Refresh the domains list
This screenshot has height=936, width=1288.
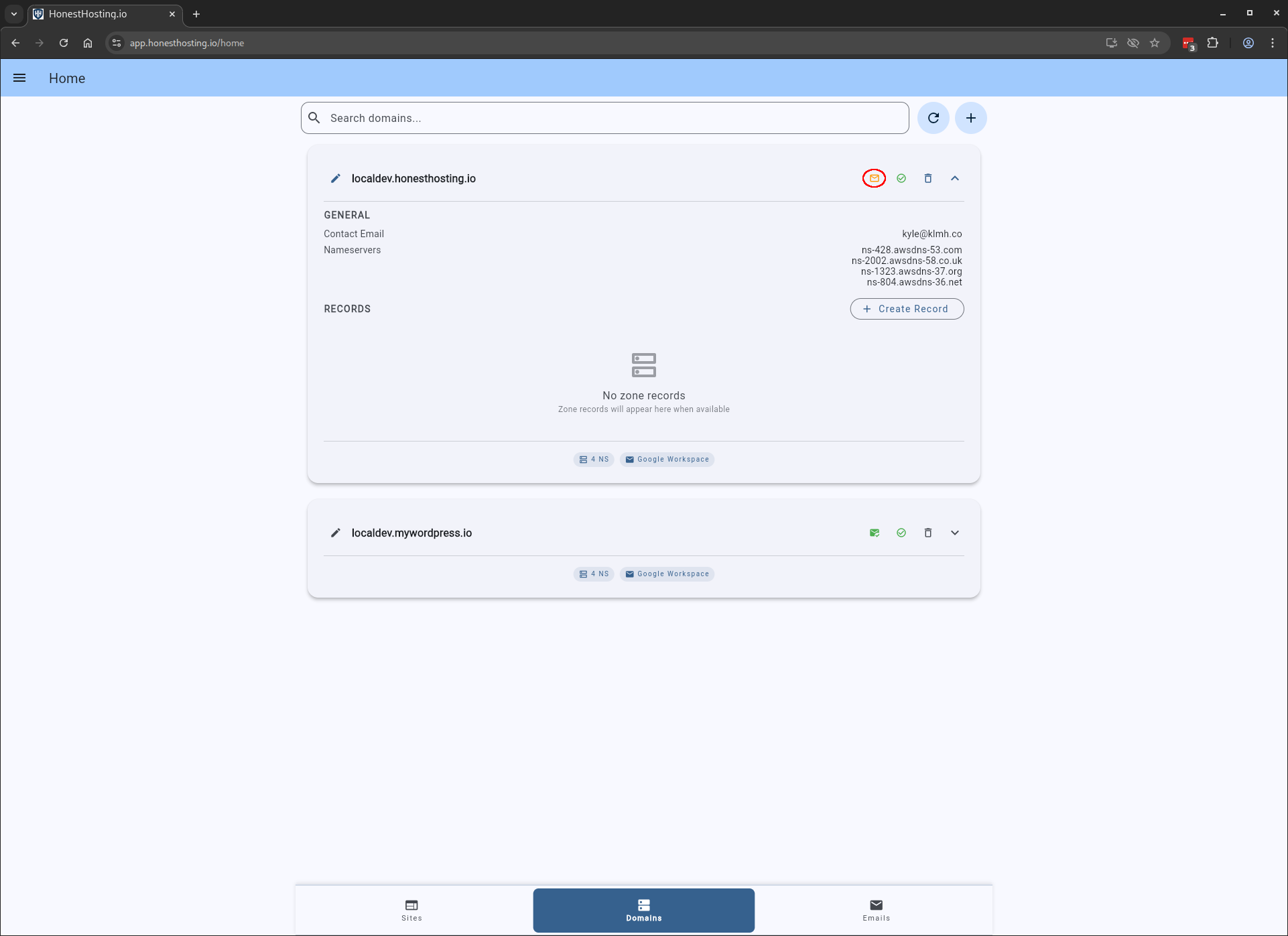pyautogui.click(x=933, y=118)
